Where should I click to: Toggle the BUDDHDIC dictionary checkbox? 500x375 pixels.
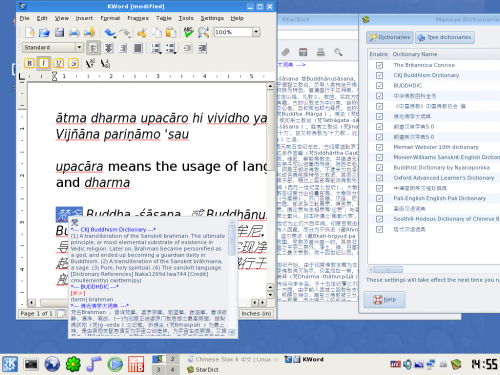pos(379,86)
